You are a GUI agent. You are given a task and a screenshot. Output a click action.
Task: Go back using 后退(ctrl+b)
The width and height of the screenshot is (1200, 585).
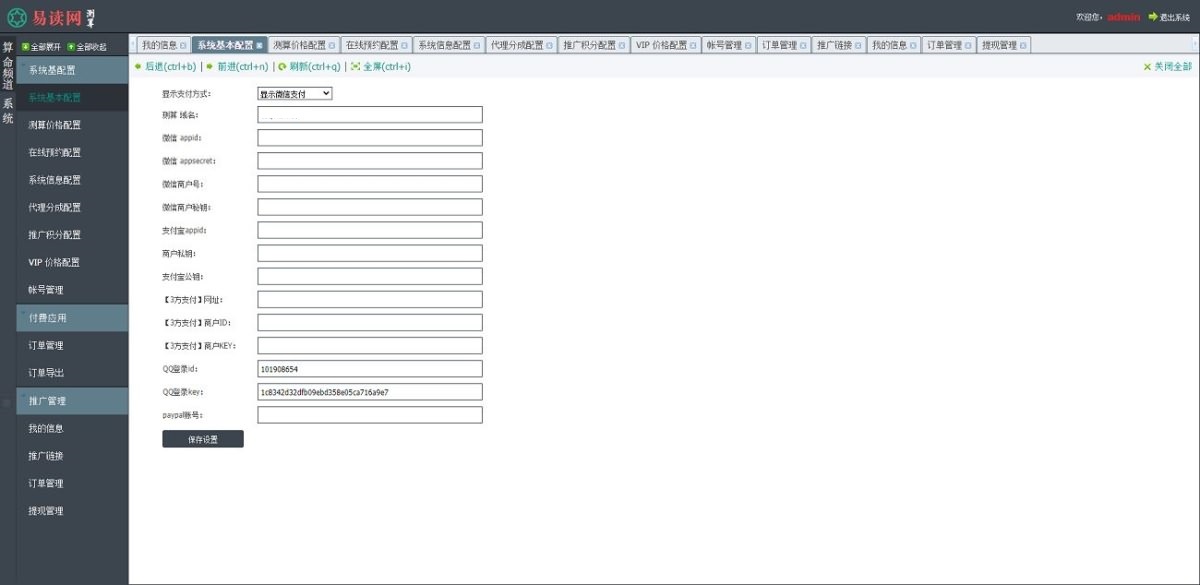coord(165,66)
